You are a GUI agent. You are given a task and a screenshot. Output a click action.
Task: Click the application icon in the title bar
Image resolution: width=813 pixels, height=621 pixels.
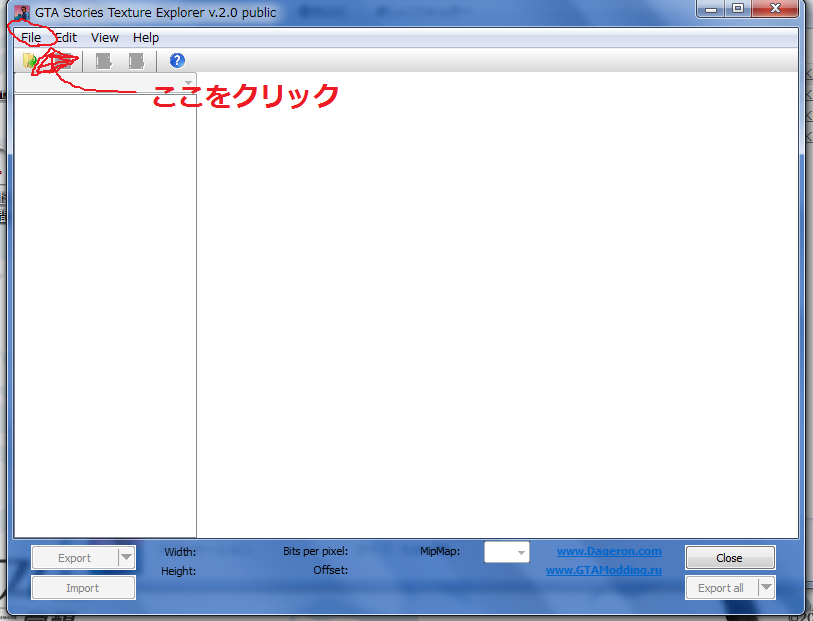coord(22,12)
